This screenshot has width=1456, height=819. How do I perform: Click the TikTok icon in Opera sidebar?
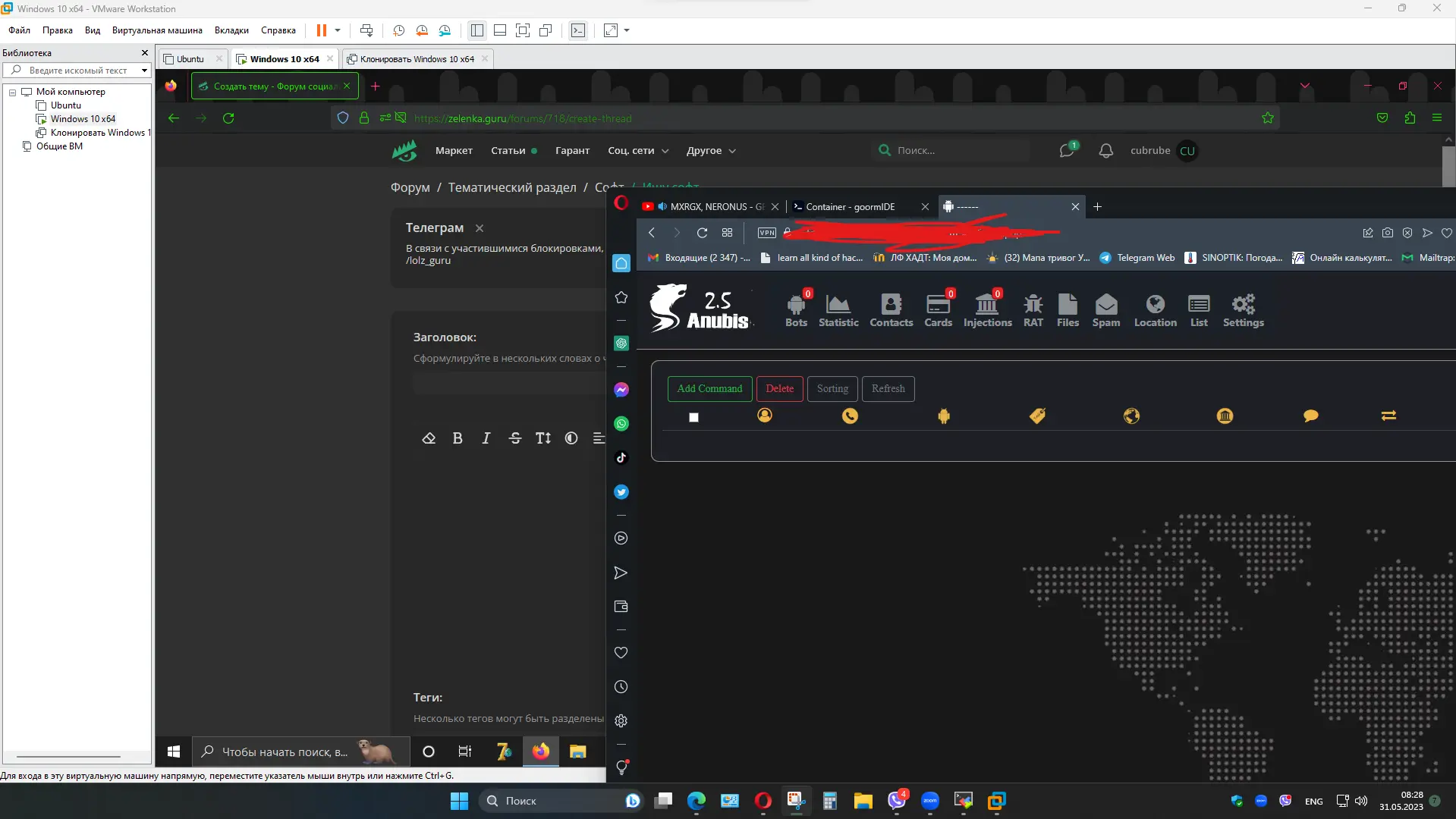[x=621, y=457]
